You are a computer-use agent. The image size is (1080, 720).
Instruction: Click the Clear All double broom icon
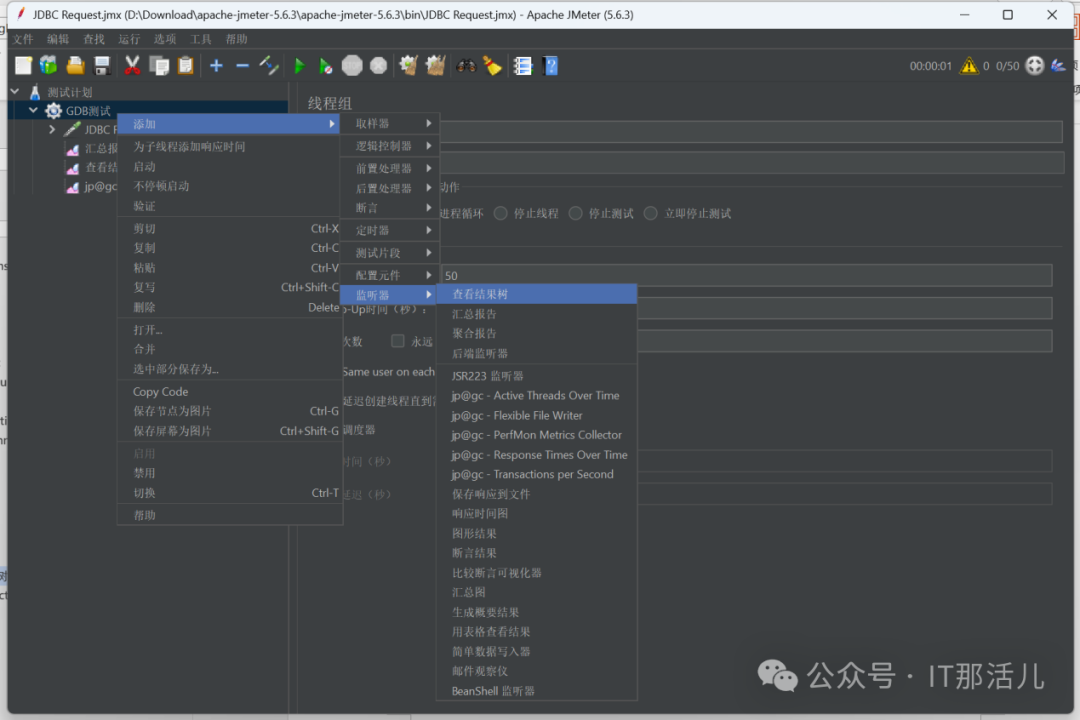tap(435, 65)
